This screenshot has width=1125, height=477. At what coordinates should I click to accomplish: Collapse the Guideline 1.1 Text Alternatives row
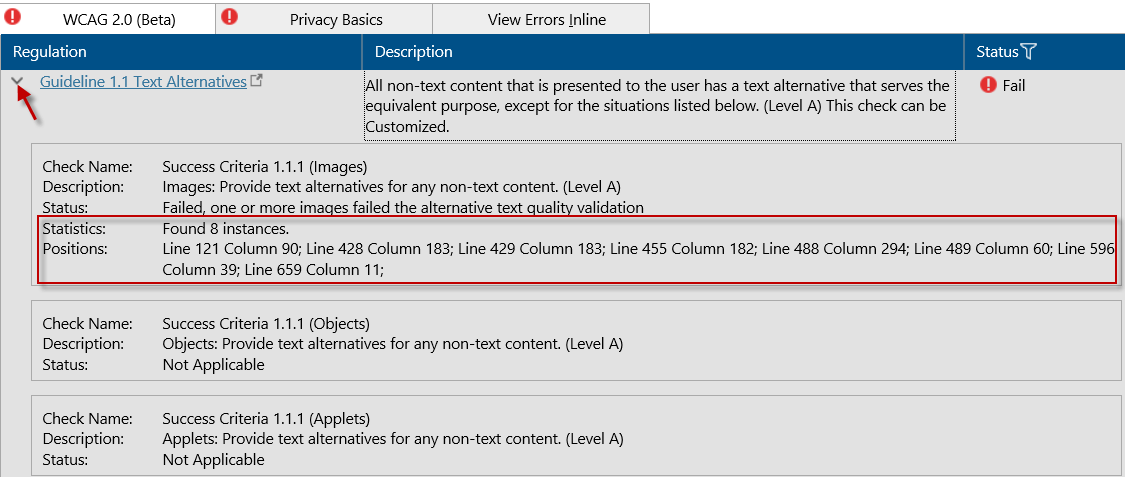click(x=19, y=82)
